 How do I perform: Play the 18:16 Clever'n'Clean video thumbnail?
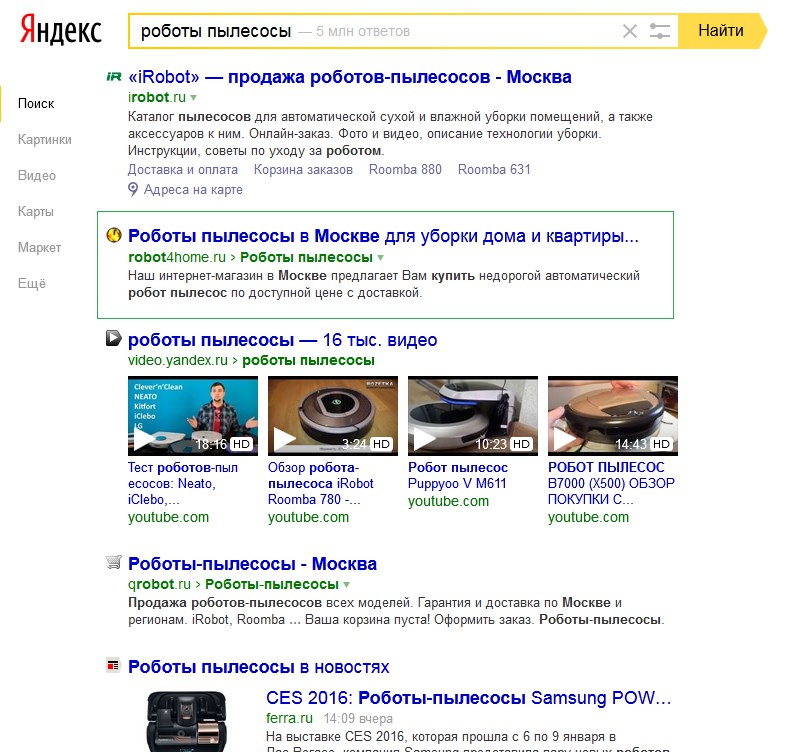(x=193, y=416)
